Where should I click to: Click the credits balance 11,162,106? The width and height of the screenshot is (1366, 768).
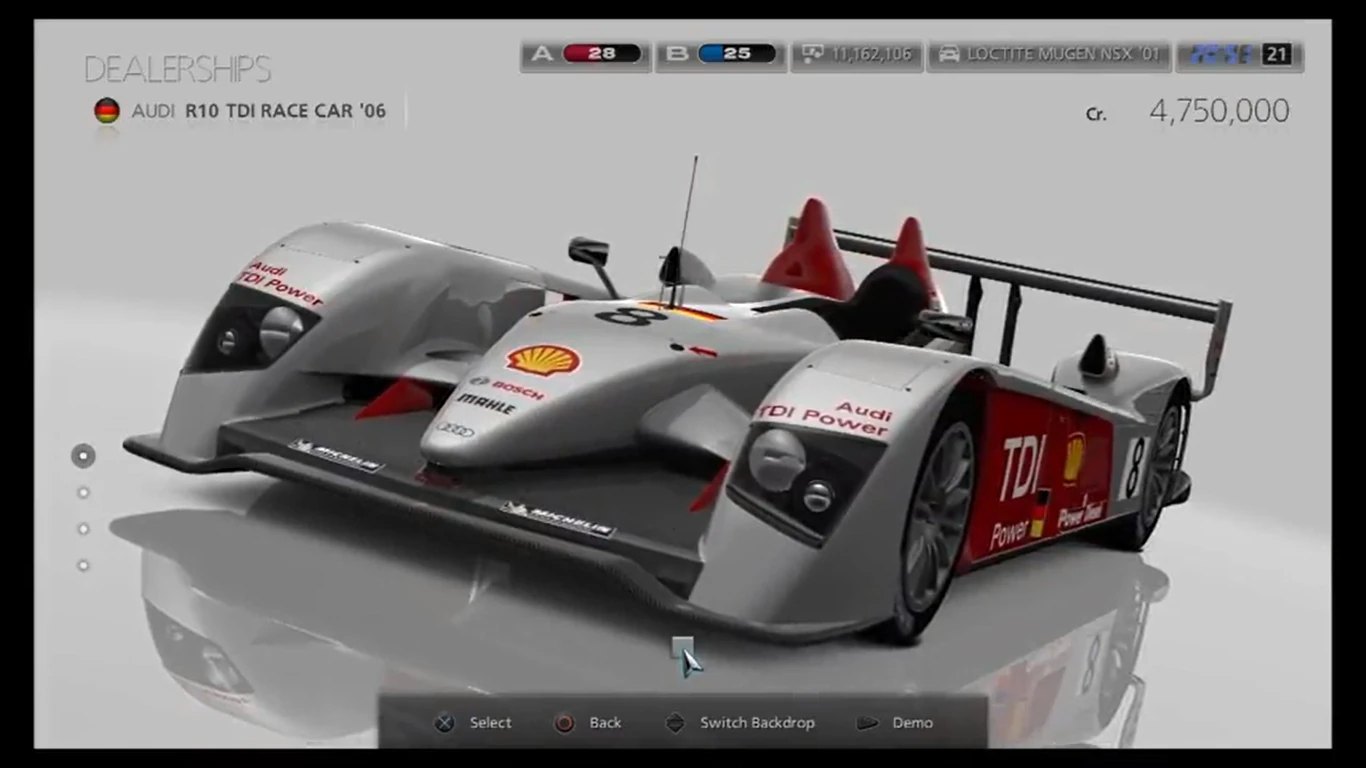tap(870, 54)
